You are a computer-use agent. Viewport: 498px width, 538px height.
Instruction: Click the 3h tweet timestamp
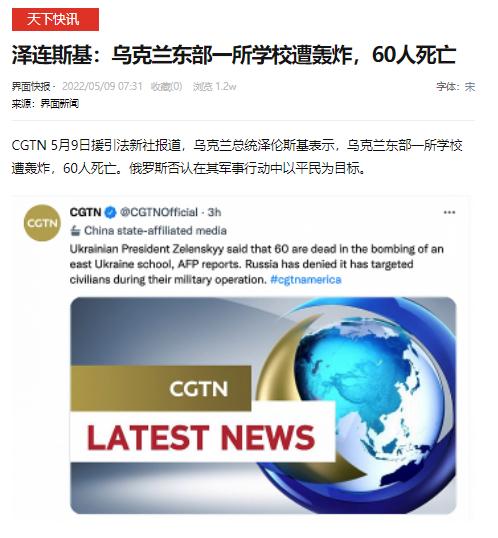point(214,212)
